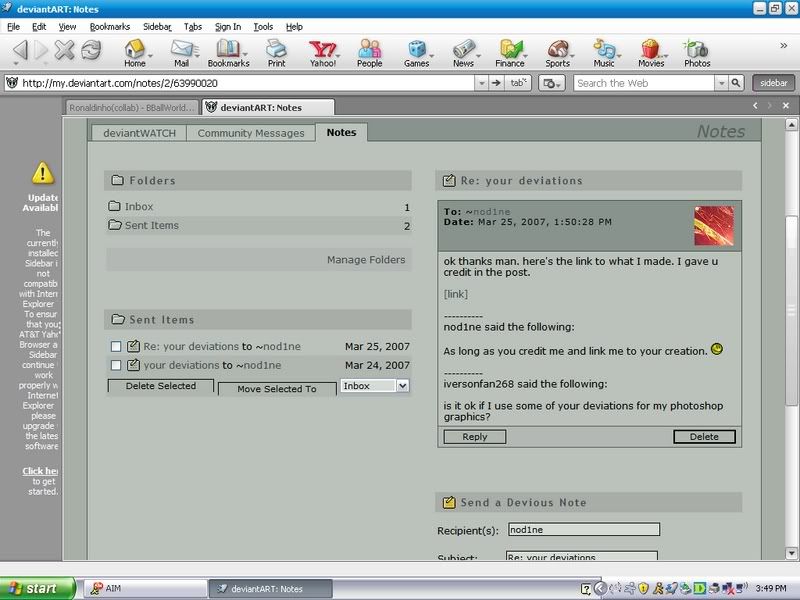Click the smiley emoticon in the note

coord(717,349)
